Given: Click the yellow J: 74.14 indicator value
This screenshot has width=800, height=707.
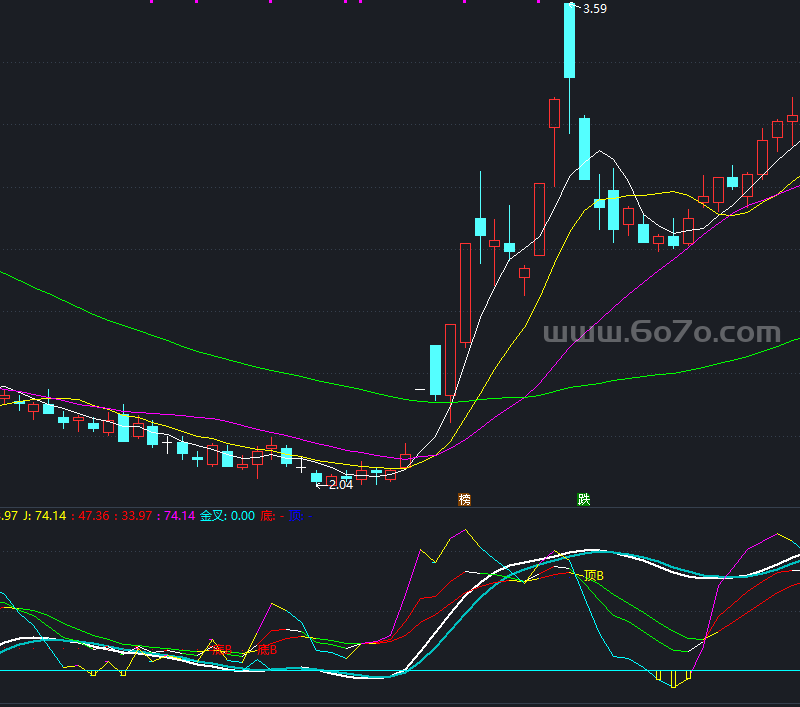Looking at the screenshot, I should (x=45, y=516).
